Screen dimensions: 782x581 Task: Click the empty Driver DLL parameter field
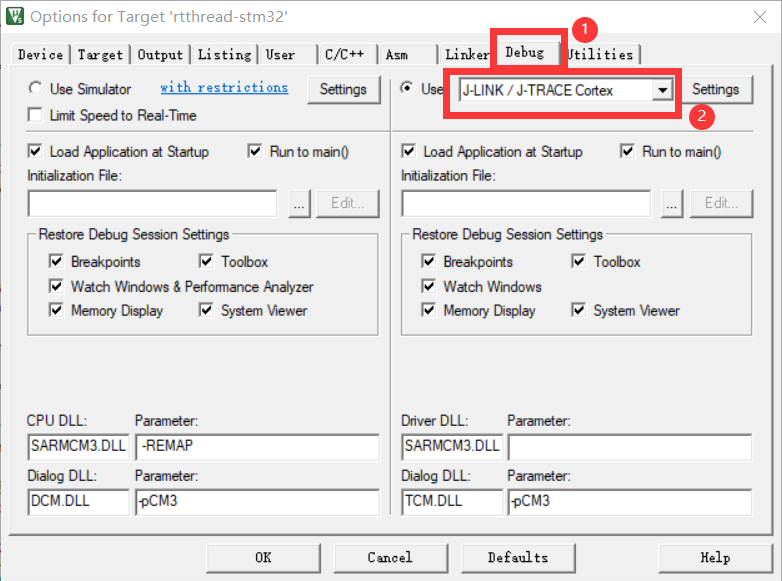tap(630, 447)
